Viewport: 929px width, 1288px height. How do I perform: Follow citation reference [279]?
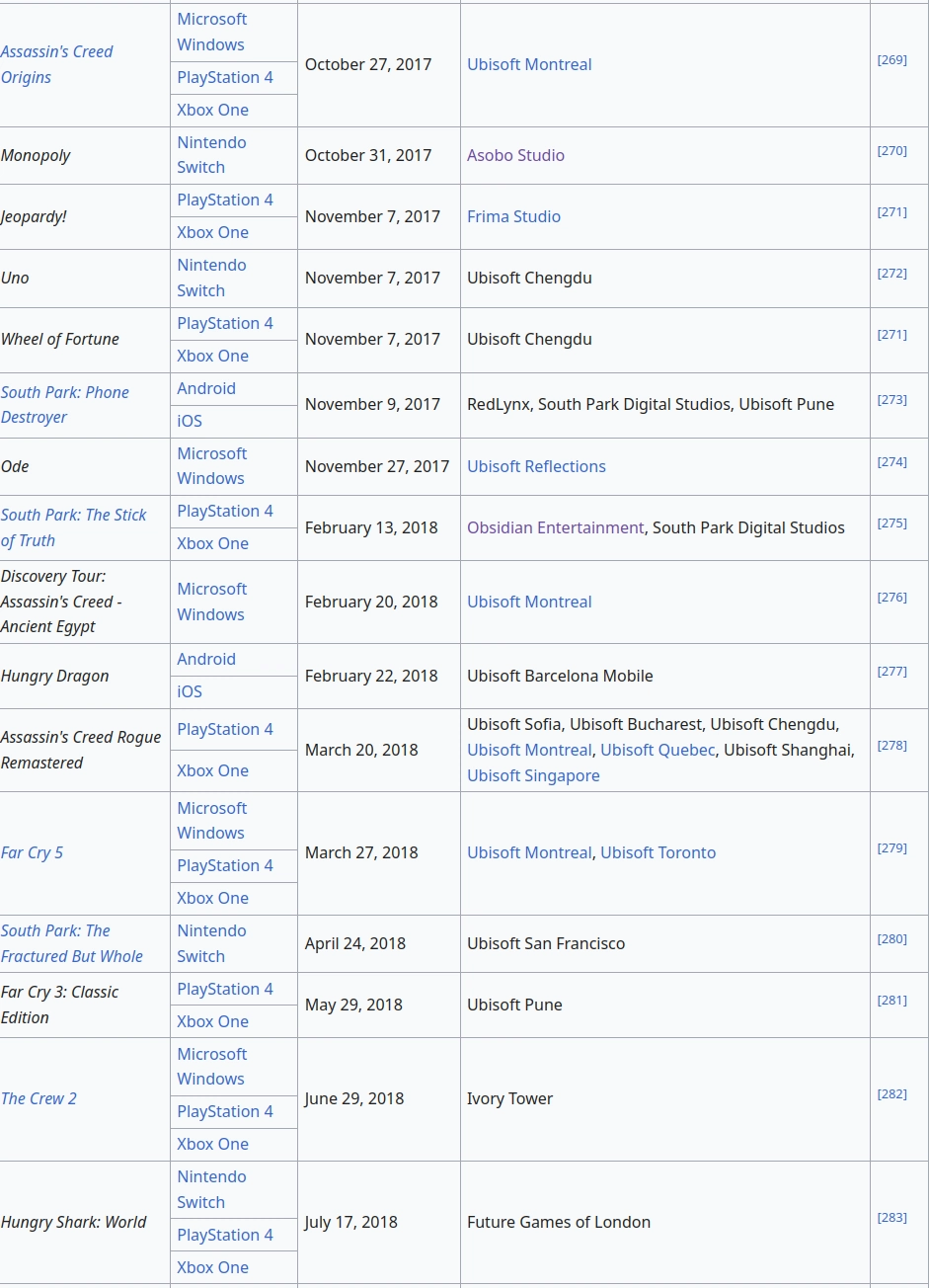(891, 848)
